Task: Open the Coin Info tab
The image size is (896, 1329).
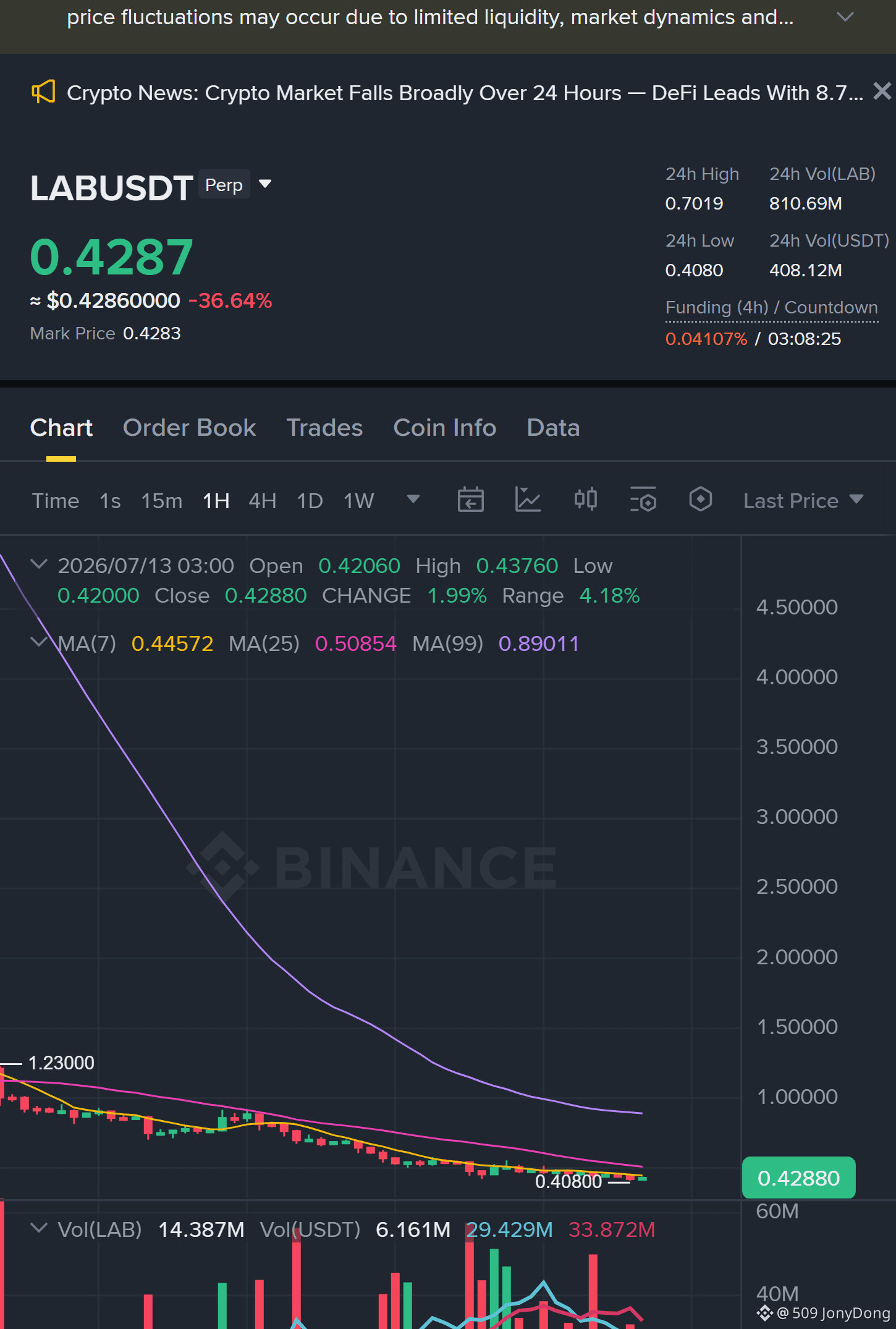Action: (445, 428)
